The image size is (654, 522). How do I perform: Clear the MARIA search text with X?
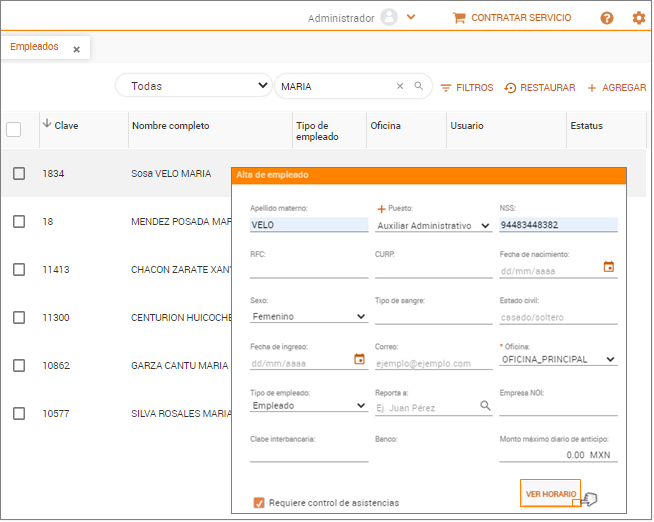tap(400, 87)
